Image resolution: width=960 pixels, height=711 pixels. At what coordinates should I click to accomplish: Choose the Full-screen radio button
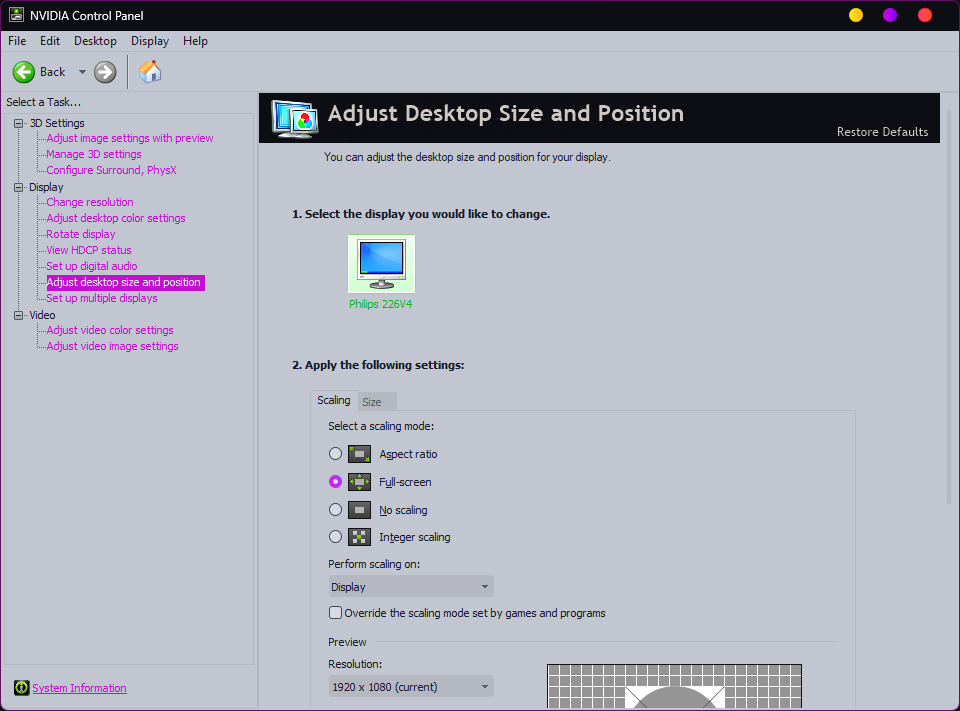336,482
